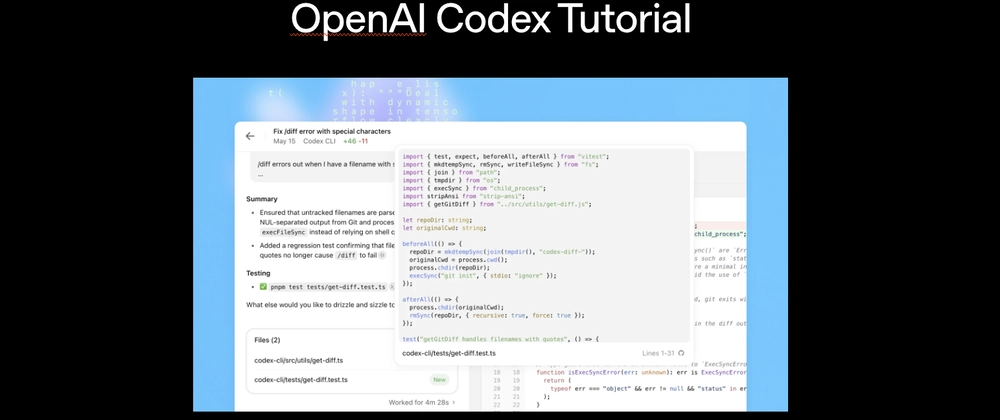The image size is (1000, 420).
Task: Click 'pnpm test tests/get-diff.test.ts' command text
Action: tap(328, 287)
